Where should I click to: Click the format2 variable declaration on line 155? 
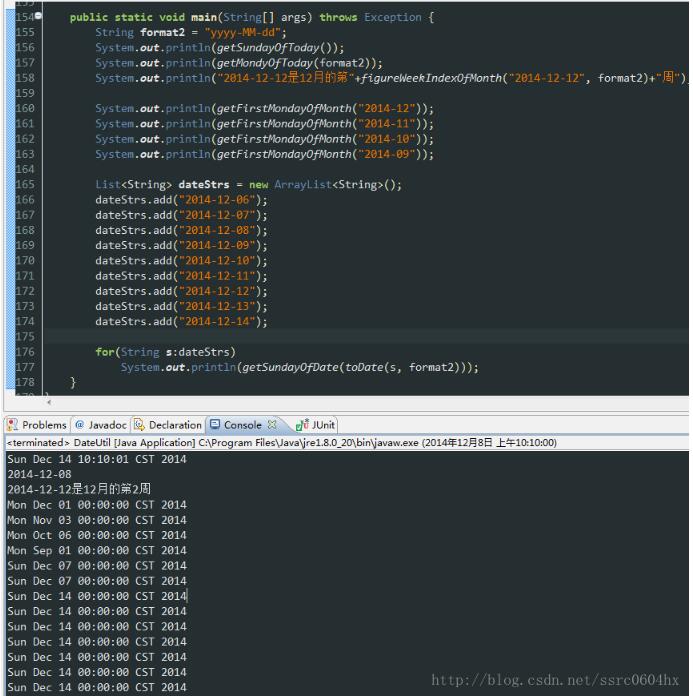pos(162,32)
